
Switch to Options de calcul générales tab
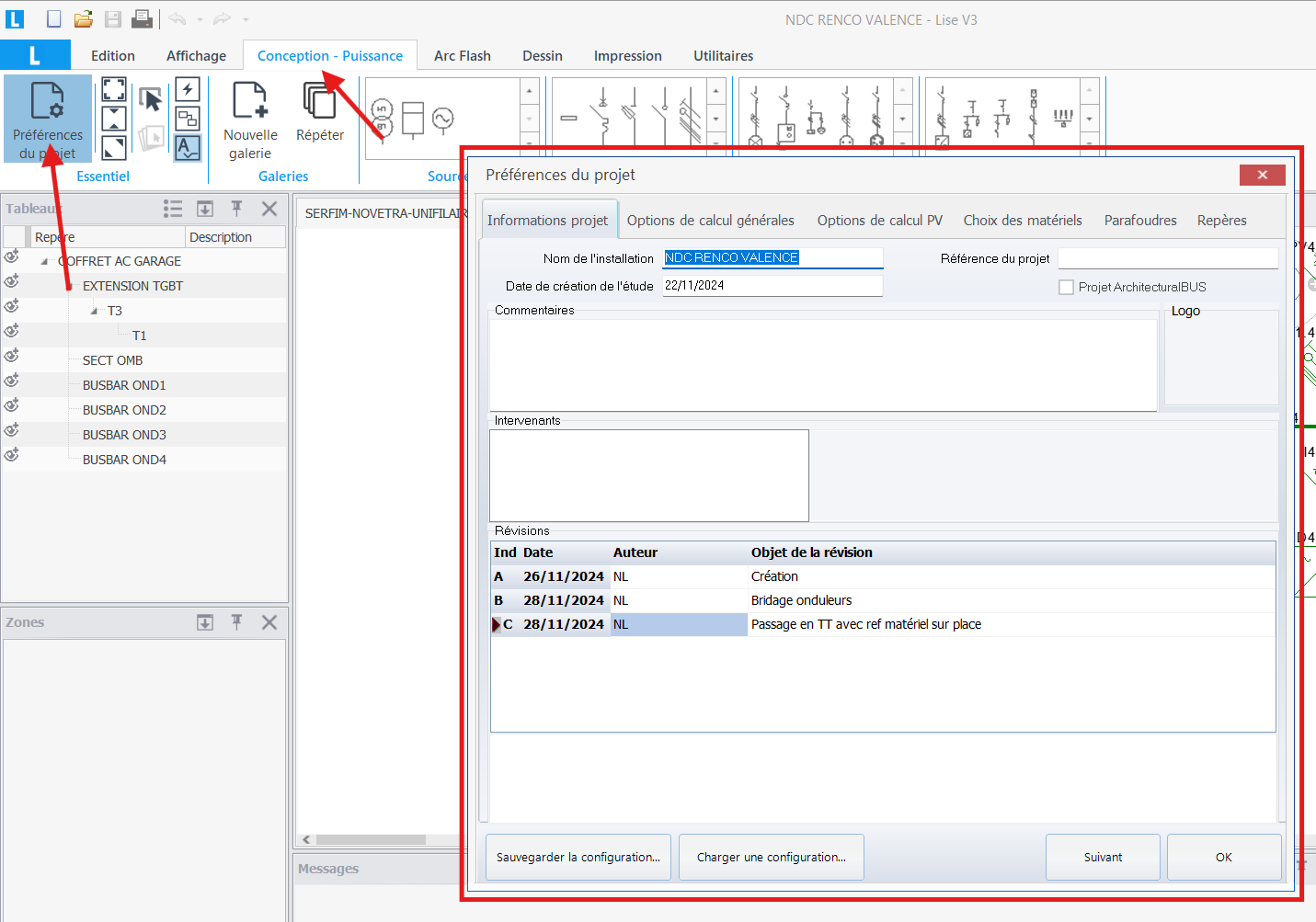711,220
